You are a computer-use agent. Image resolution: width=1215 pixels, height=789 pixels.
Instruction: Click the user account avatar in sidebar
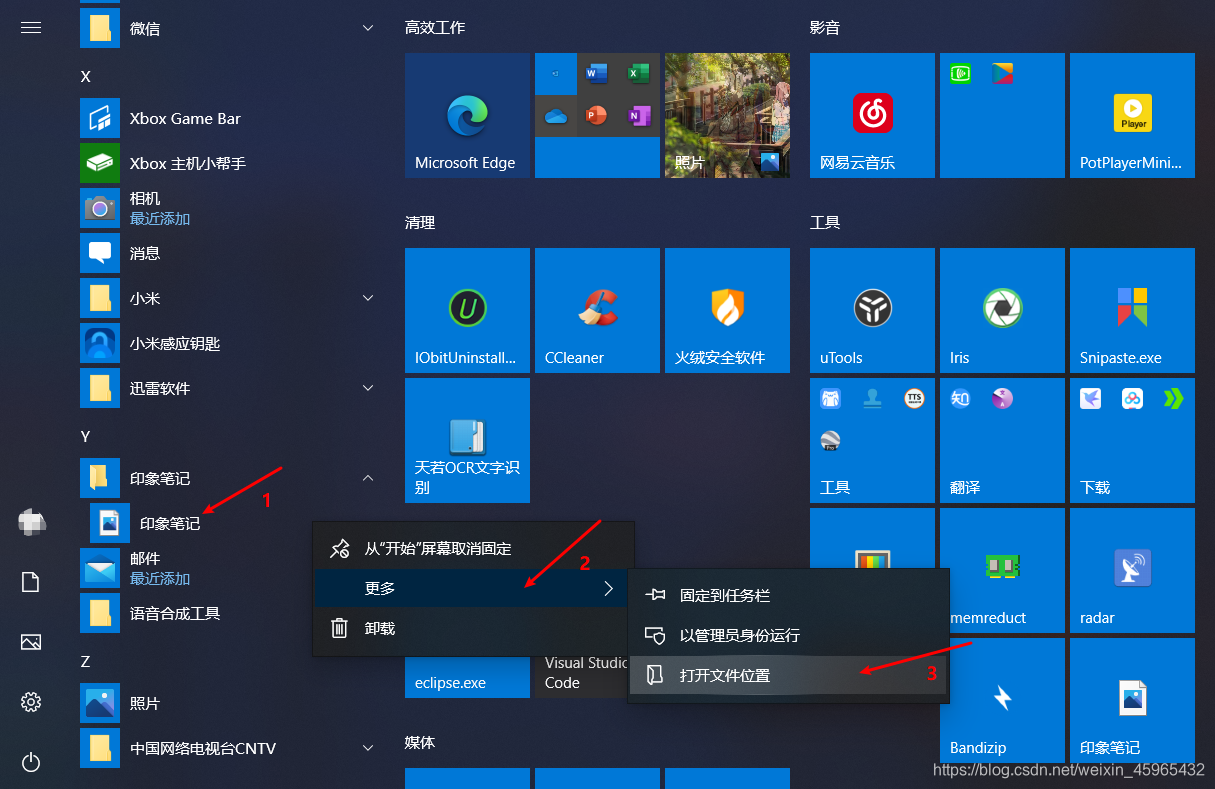(x=31, y=522)
